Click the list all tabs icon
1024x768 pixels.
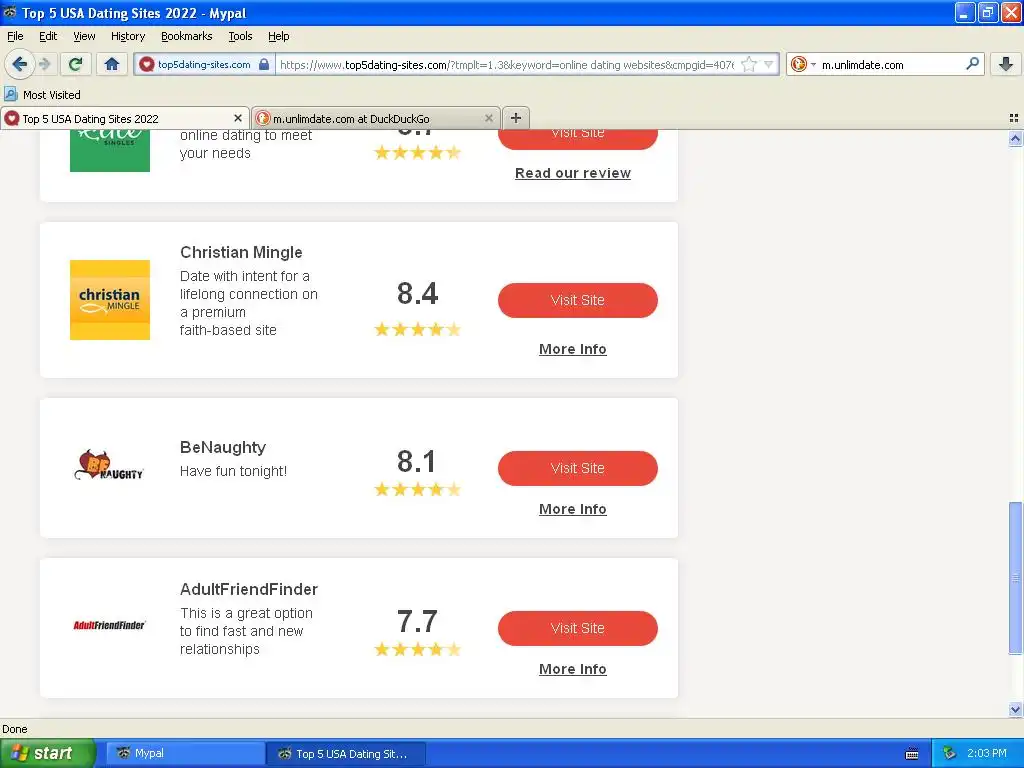1014,118
